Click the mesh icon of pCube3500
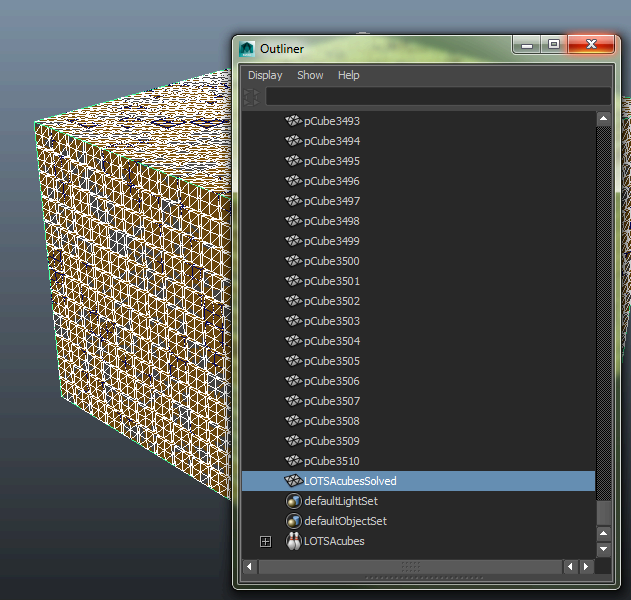Viewport: 631px width, 600px height. coord(294,260)
